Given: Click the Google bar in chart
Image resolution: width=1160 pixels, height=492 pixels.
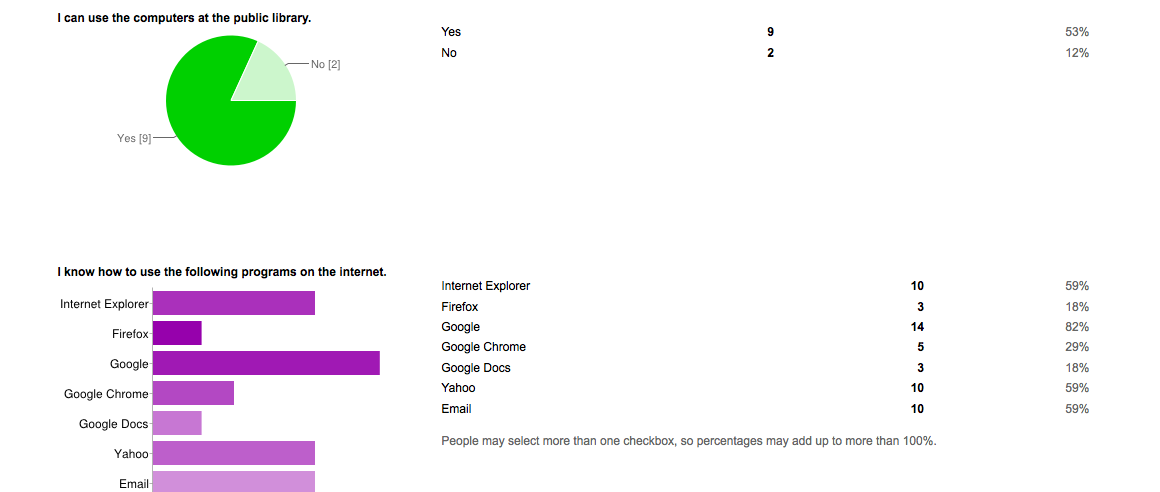Looking at the screenshot, I should click(266, 363).
